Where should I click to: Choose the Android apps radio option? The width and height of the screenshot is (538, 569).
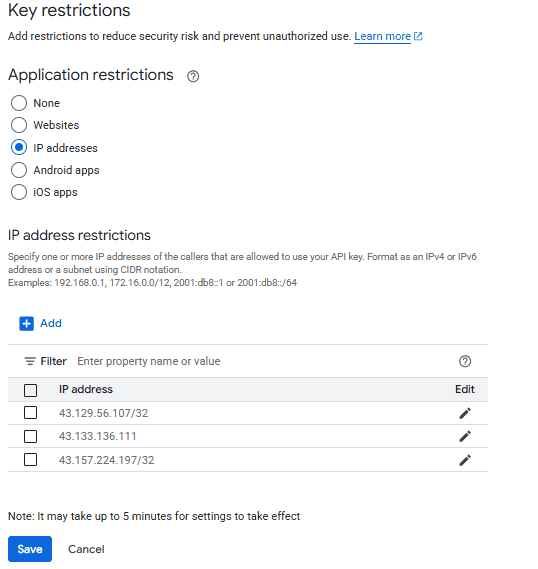[19, 170]
